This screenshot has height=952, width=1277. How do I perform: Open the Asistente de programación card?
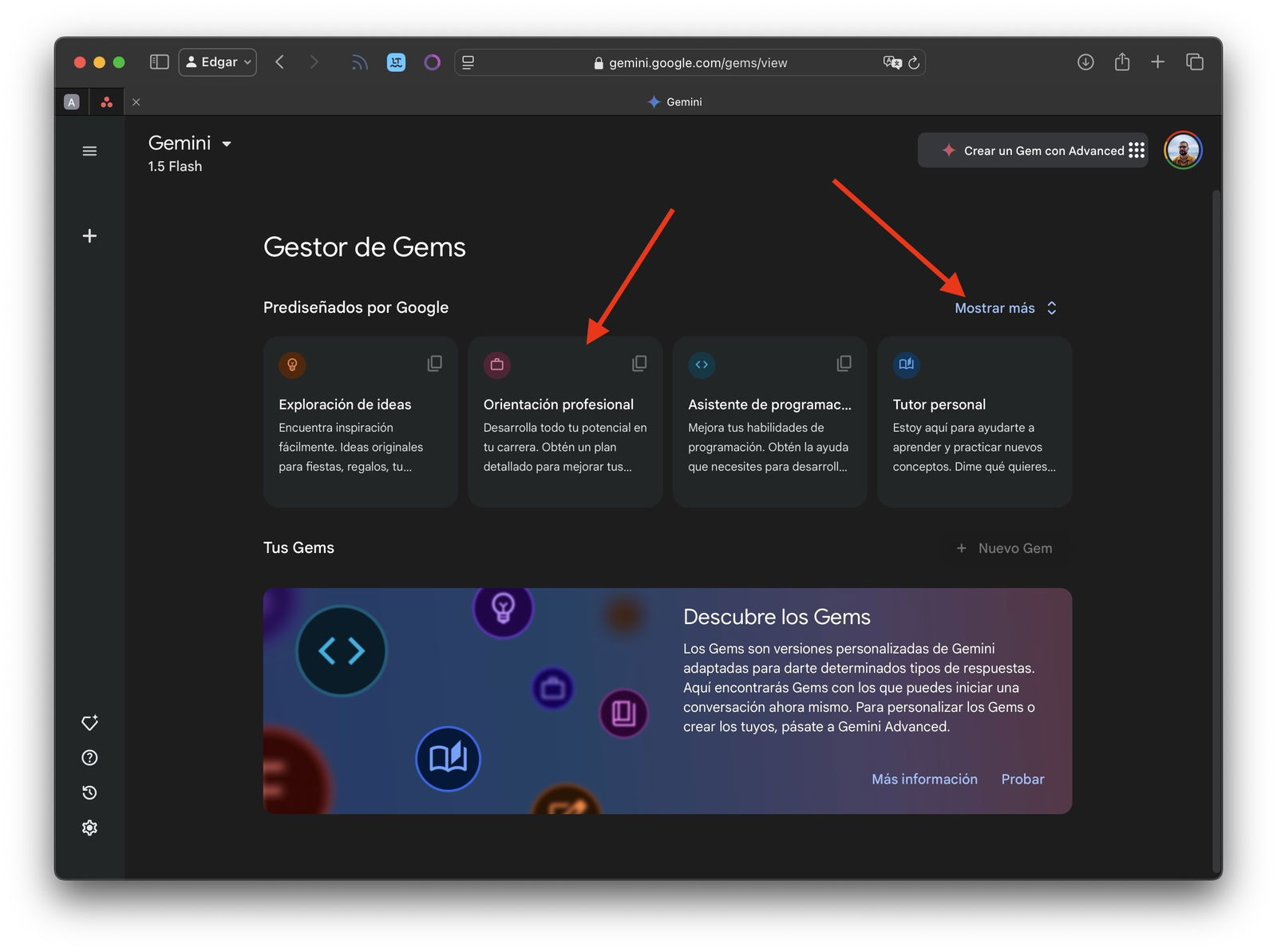(x=769, y=421)
